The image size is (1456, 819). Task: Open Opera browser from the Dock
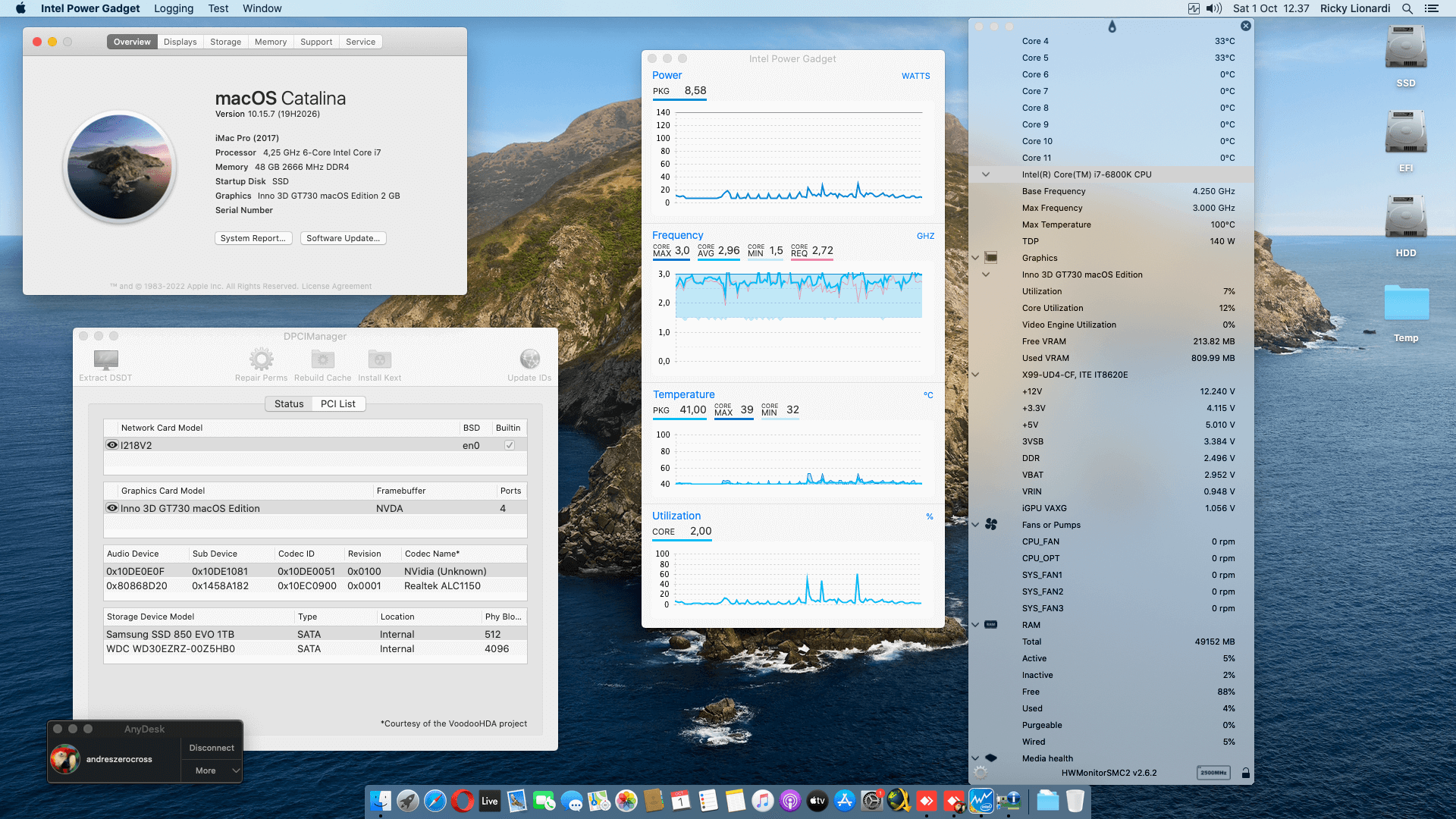(x=463, y=801)
